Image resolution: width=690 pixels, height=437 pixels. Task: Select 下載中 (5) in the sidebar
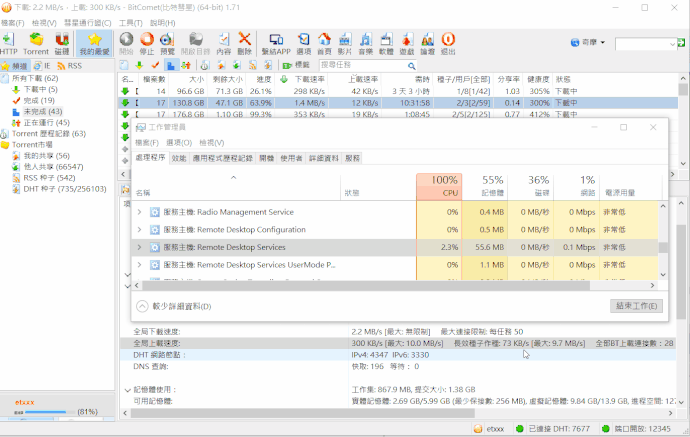click(40, 89)
